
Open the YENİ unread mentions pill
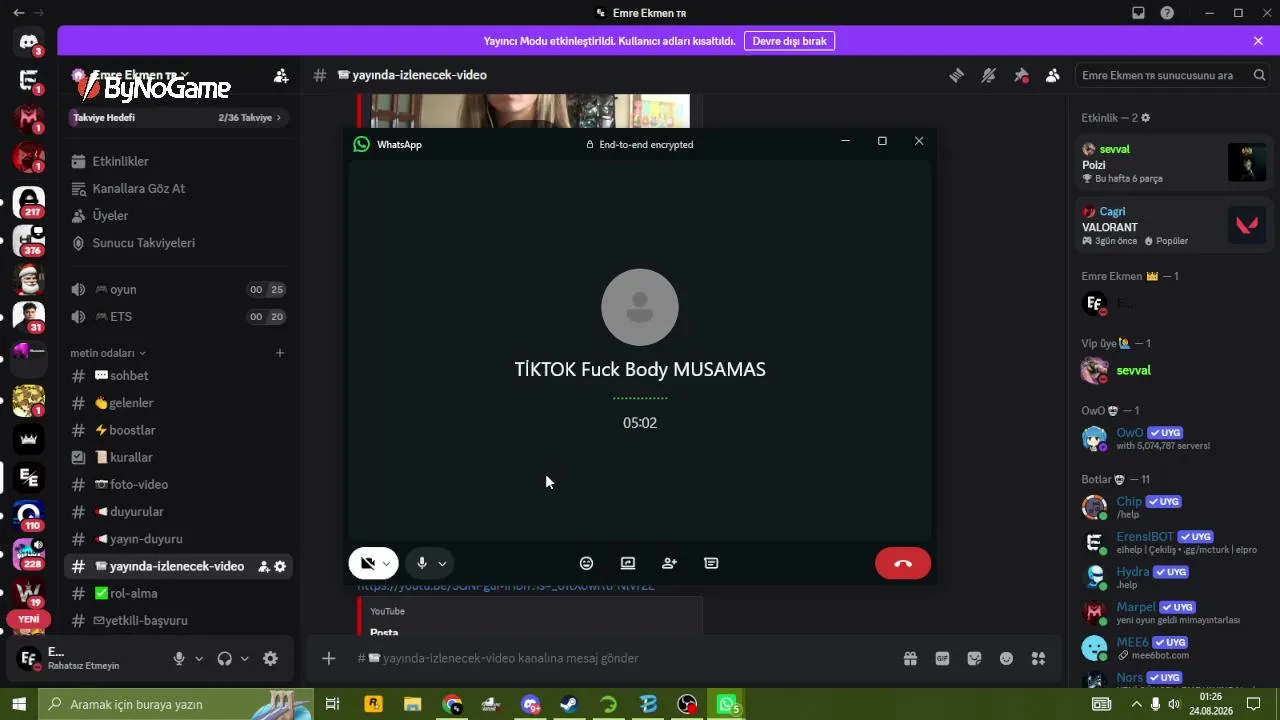tap(29, 619)
